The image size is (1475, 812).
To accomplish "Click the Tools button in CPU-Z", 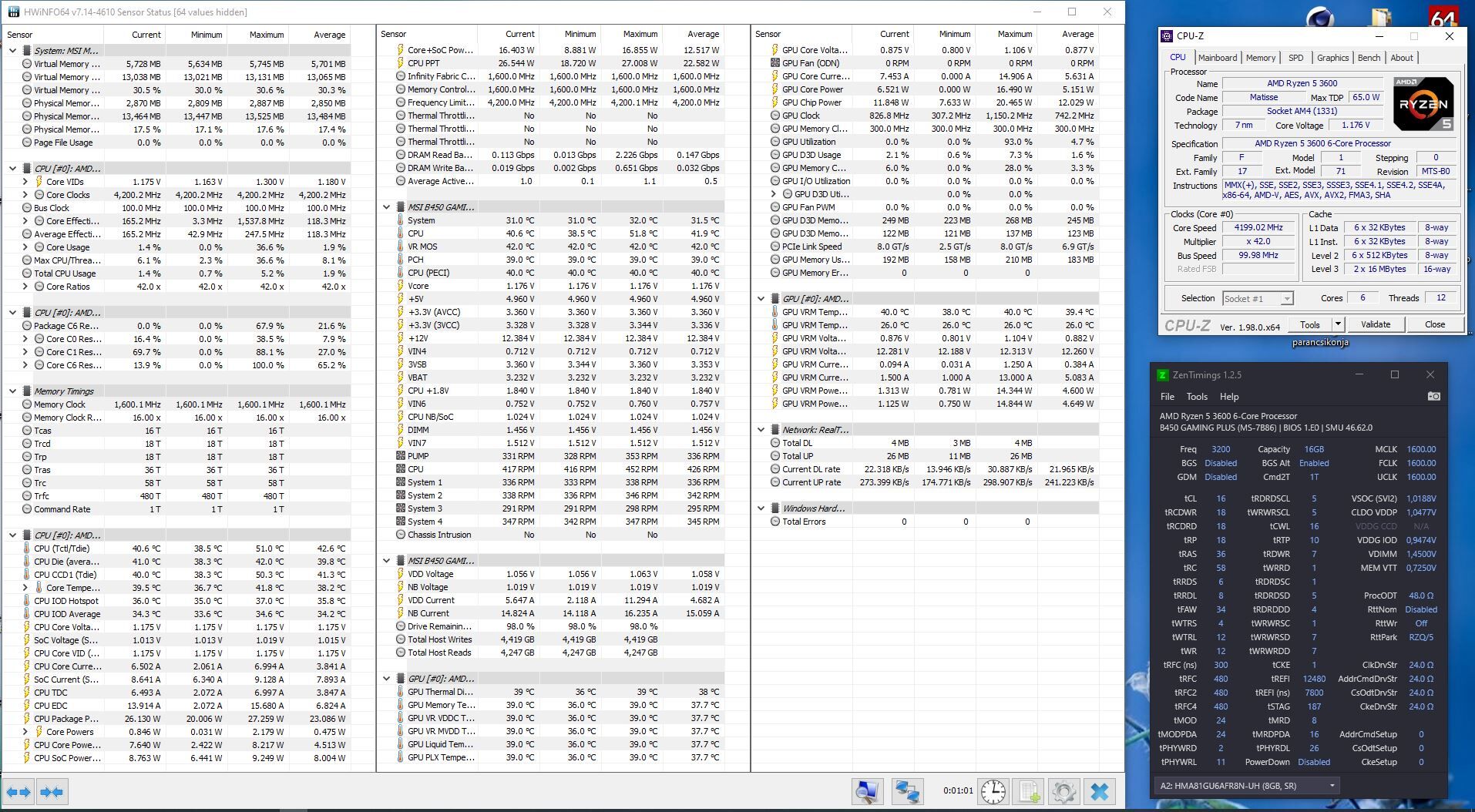I will [x=1310, y=324].
